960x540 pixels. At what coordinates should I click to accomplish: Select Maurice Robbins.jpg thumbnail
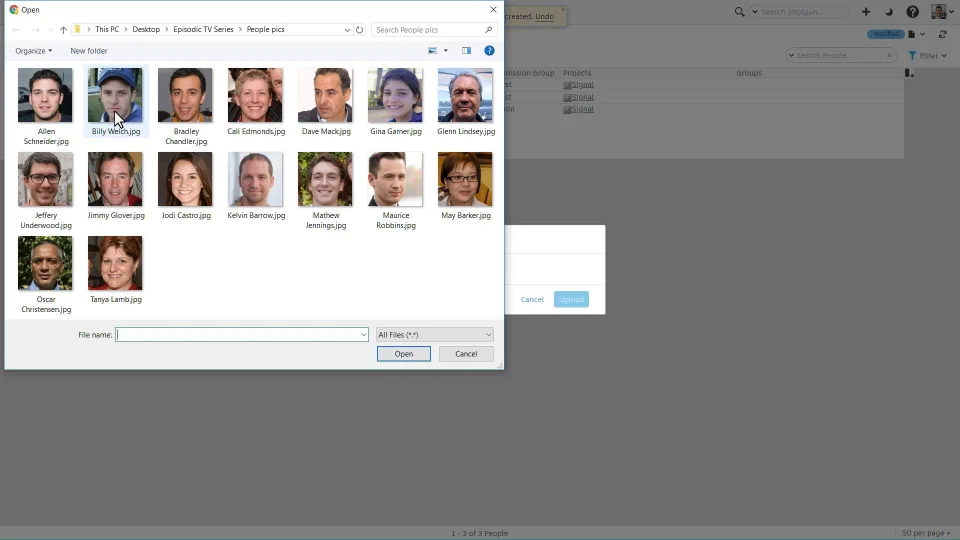point(395,179)
